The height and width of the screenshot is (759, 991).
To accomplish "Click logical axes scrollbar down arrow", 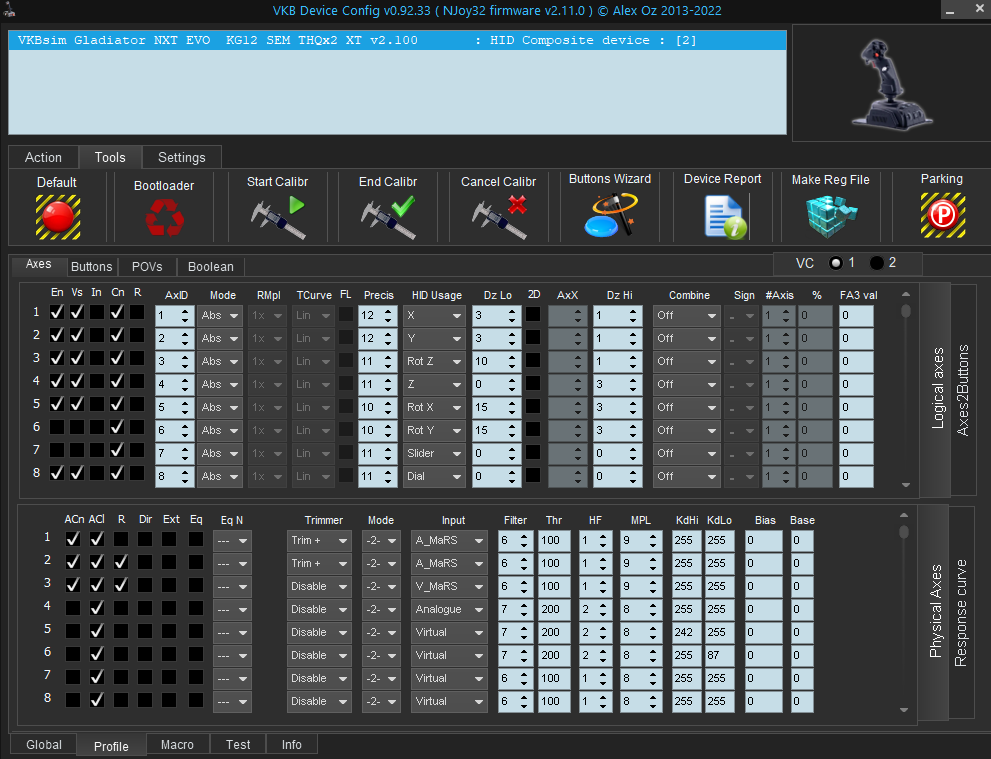I will click(906, 485).
